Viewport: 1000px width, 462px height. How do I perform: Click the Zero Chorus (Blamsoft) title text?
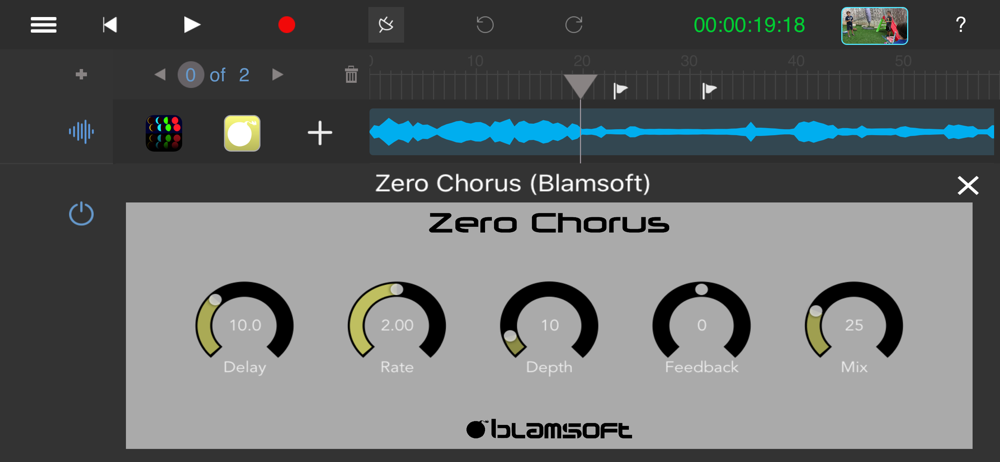(513, 184)
